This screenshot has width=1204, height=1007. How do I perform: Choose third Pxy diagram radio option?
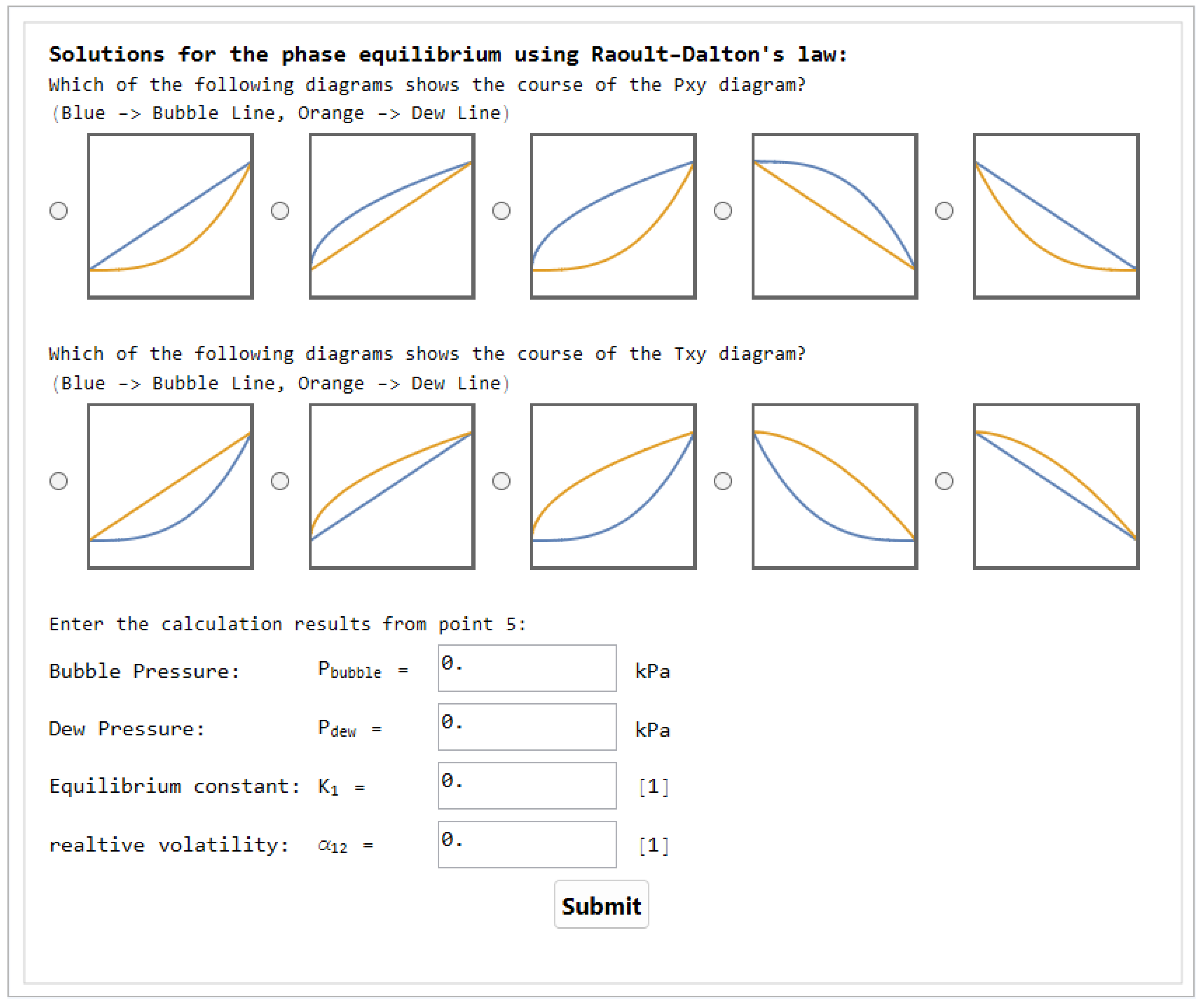point(501,211)
